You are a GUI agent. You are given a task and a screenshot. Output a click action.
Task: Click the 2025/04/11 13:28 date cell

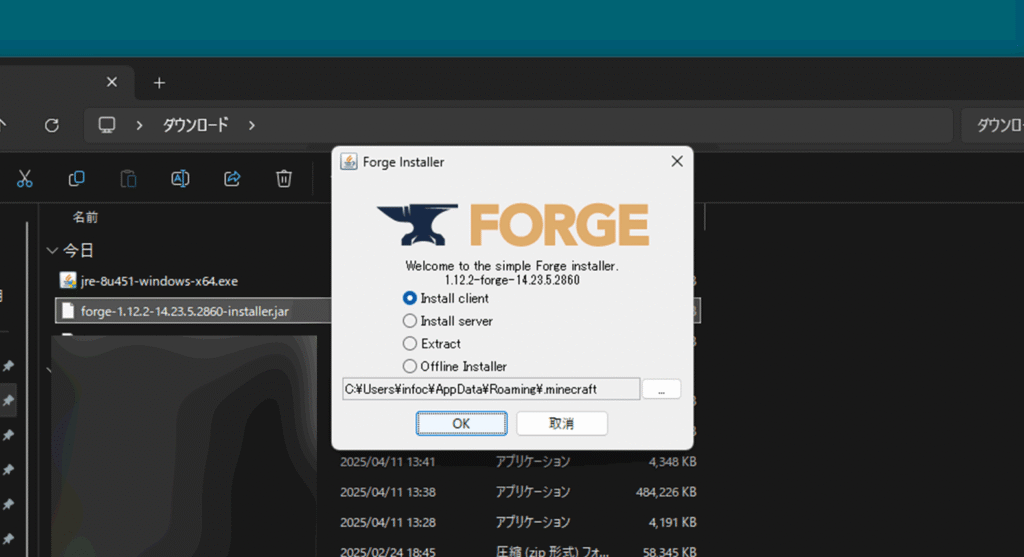tap(387, 522)
